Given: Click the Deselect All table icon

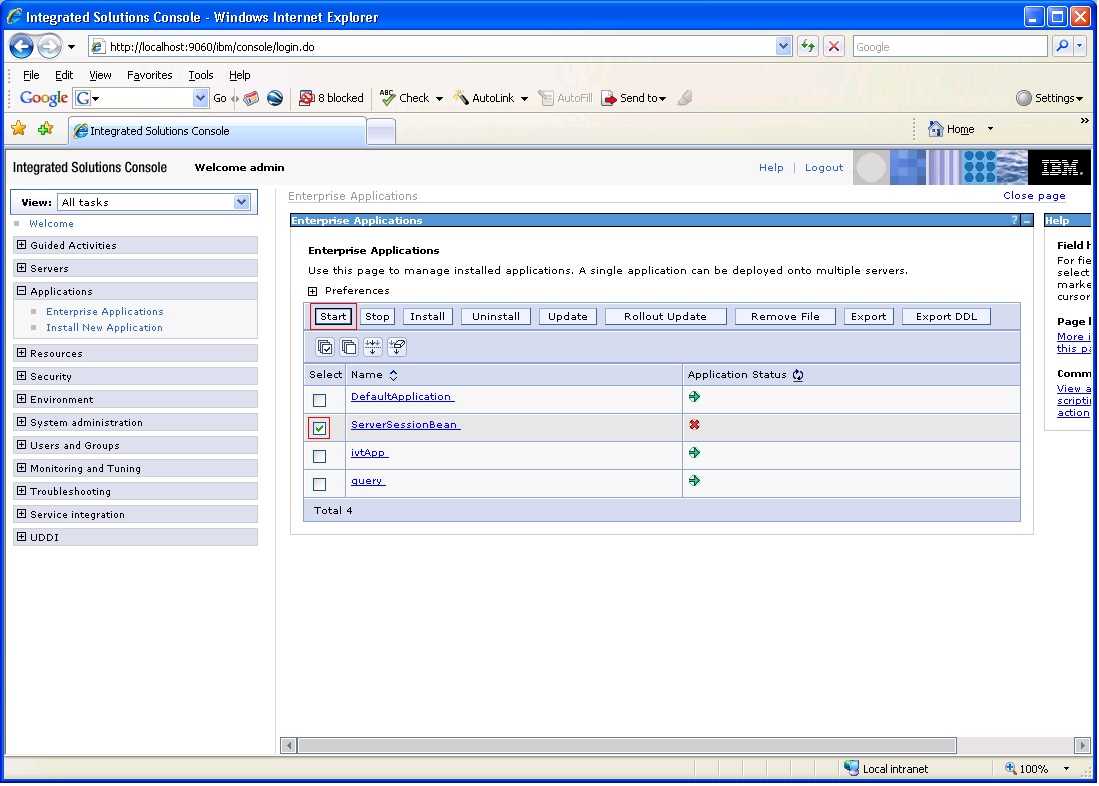Looking at the screenshot, I should point(348,346).
